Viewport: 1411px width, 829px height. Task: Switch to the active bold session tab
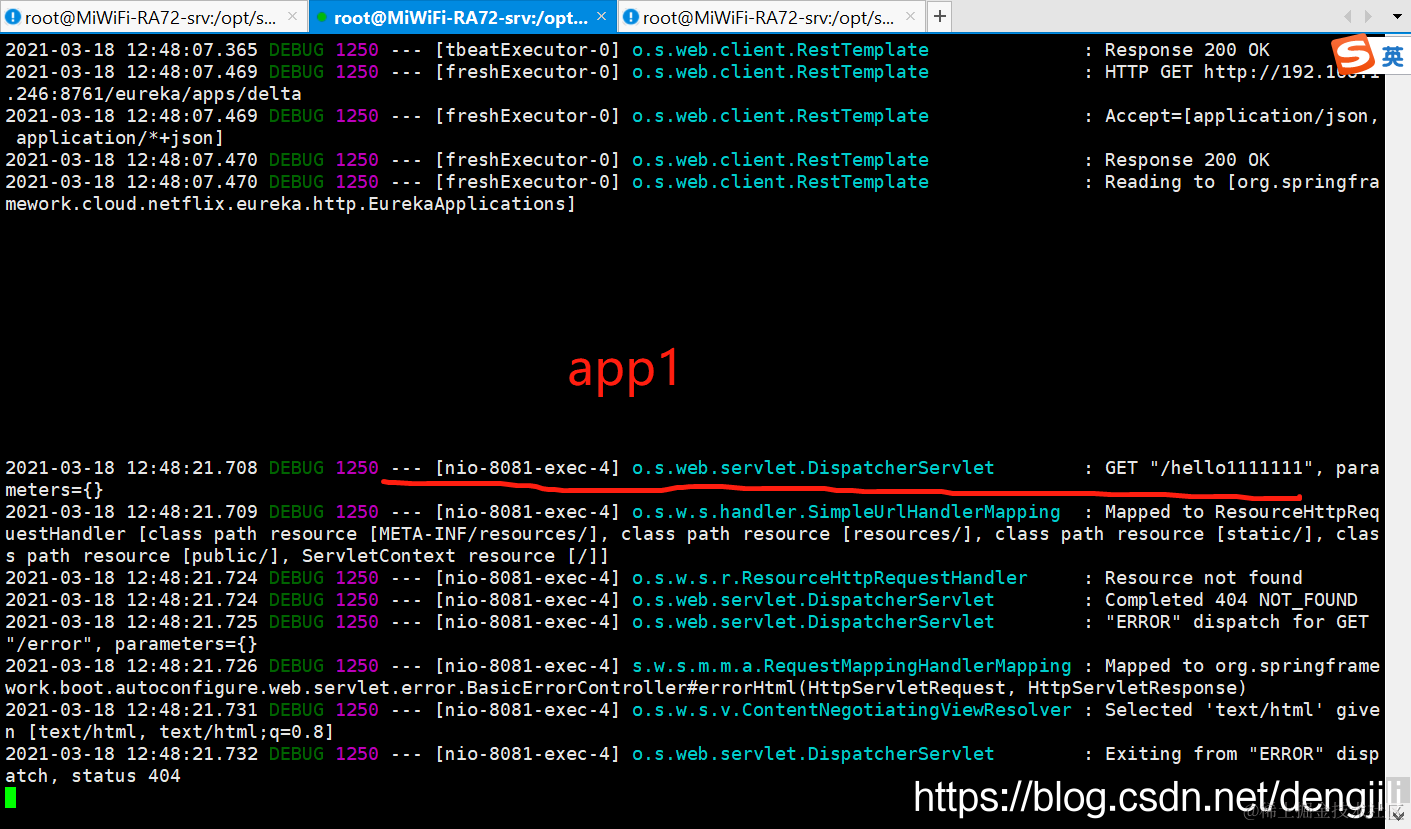click(463, 17)
